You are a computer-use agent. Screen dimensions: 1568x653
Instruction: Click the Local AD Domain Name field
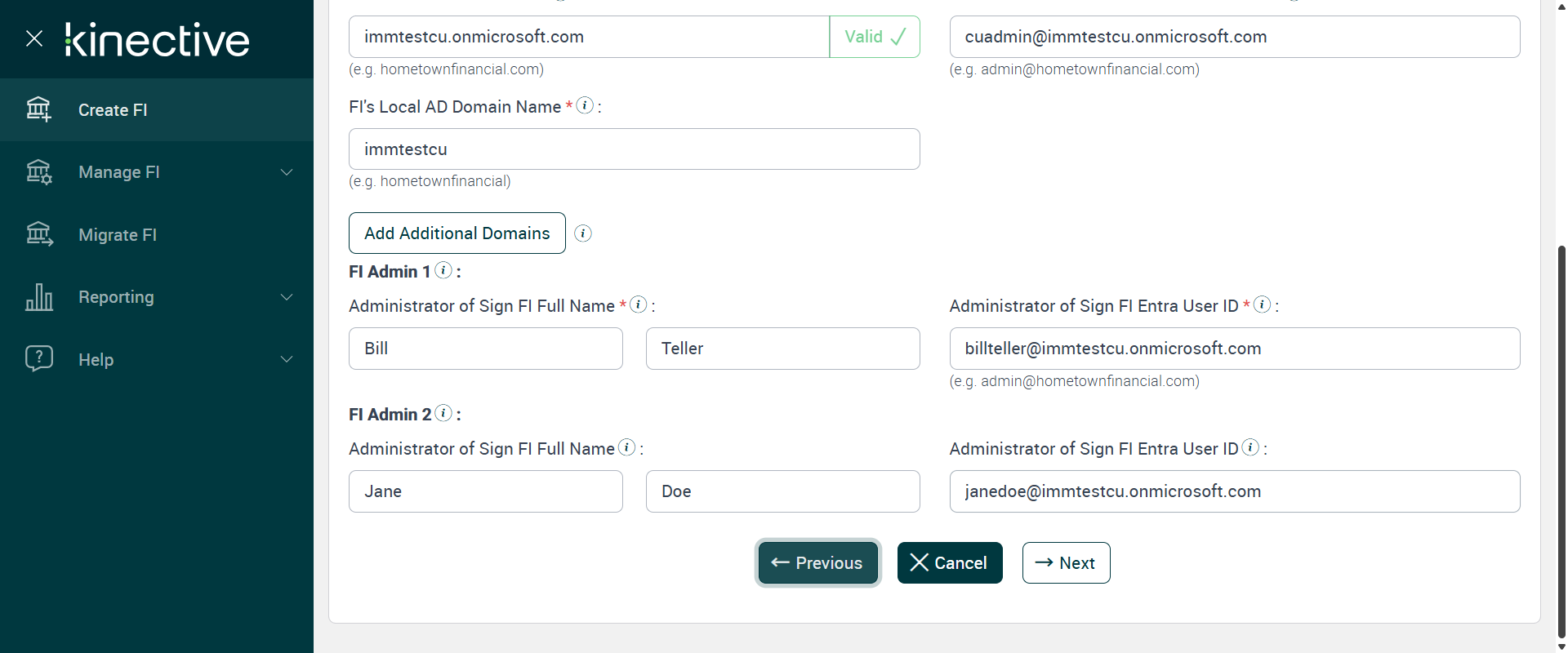(634, 149)
